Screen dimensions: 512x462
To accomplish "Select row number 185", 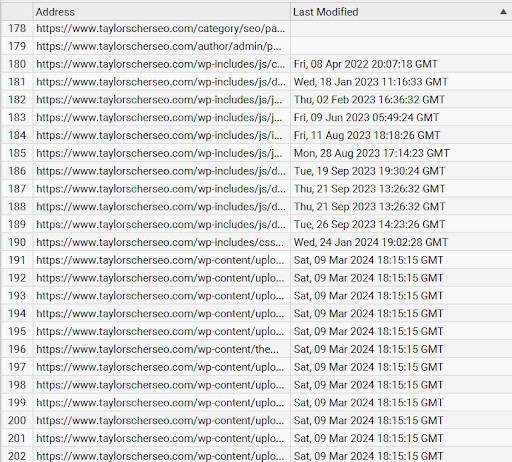I will tap(17, 153).
